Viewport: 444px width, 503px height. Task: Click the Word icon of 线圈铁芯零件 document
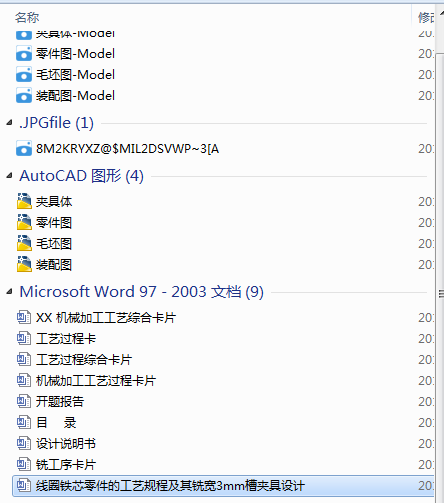(24, 485)
